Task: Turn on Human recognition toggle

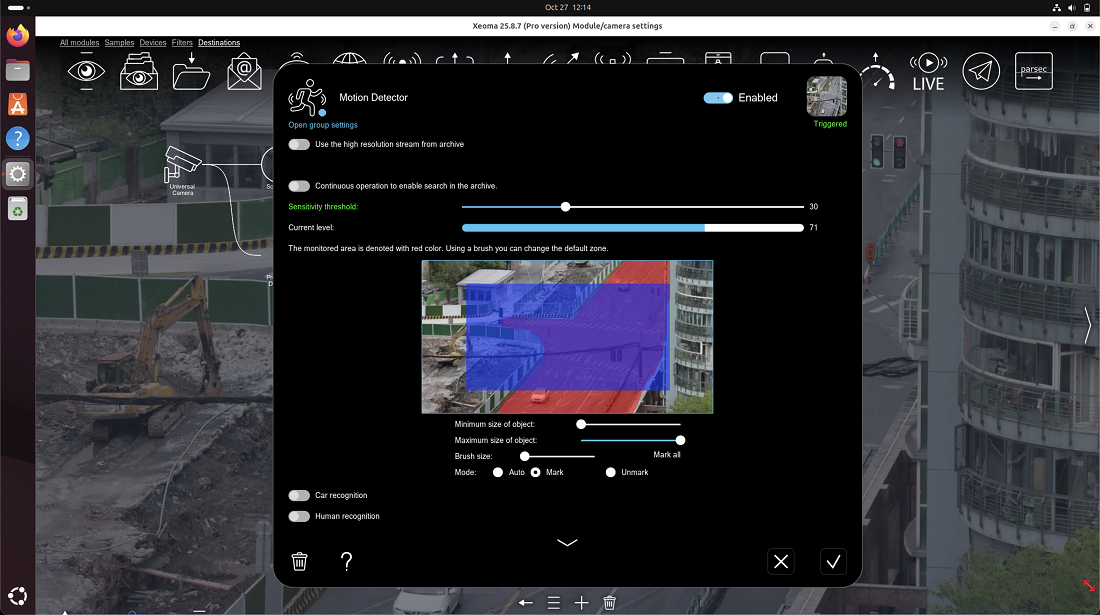Action: pyautogui.click(x=299, y=517)
